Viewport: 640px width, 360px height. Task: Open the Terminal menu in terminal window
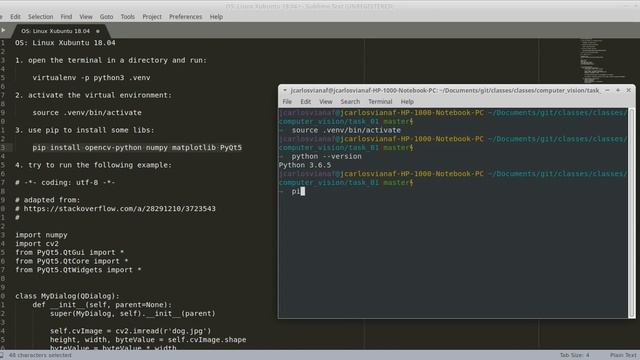click(x=380, y=102)
